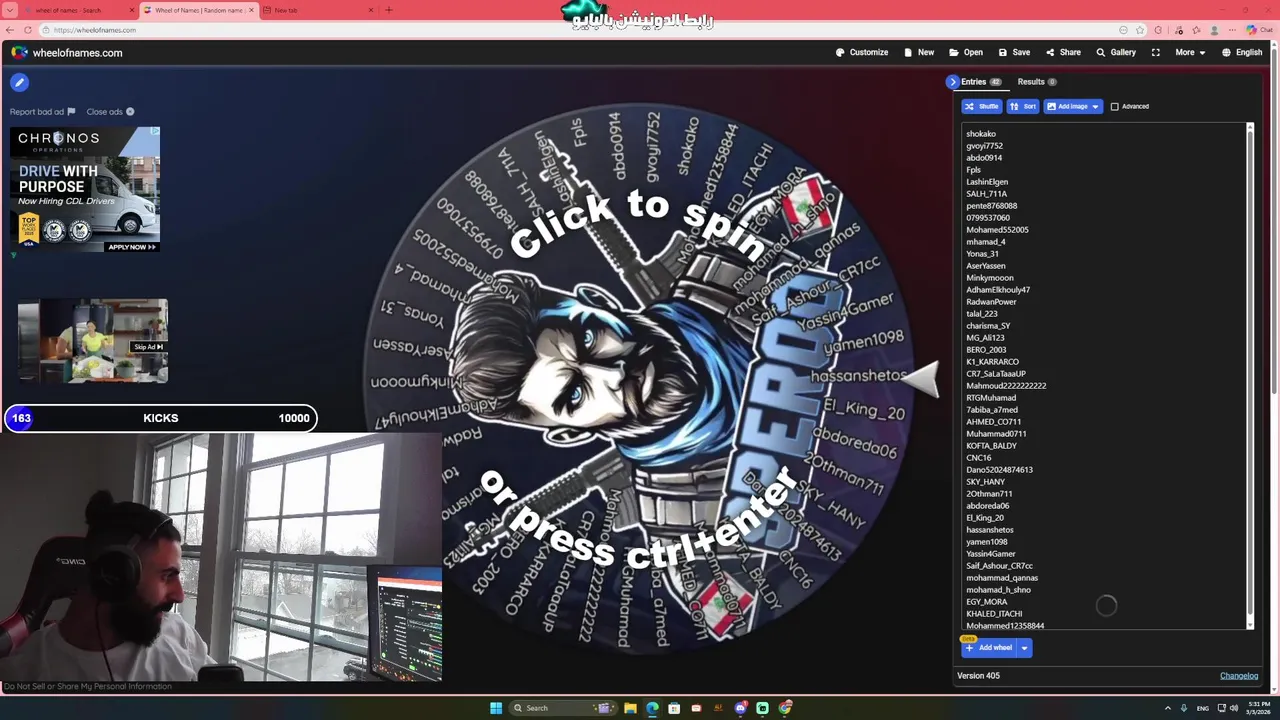1280x720 pixels.
Task: Switch to the Entries tab
Action: point(980,82)
